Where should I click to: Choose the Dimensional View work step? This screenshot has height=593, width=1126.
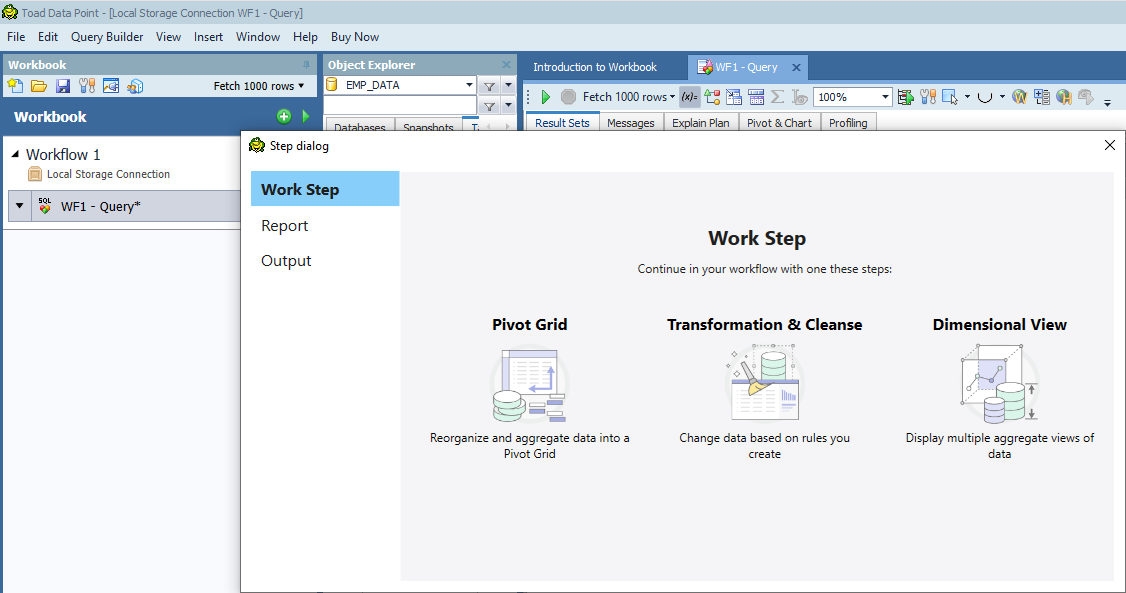tap(1000, 388)
